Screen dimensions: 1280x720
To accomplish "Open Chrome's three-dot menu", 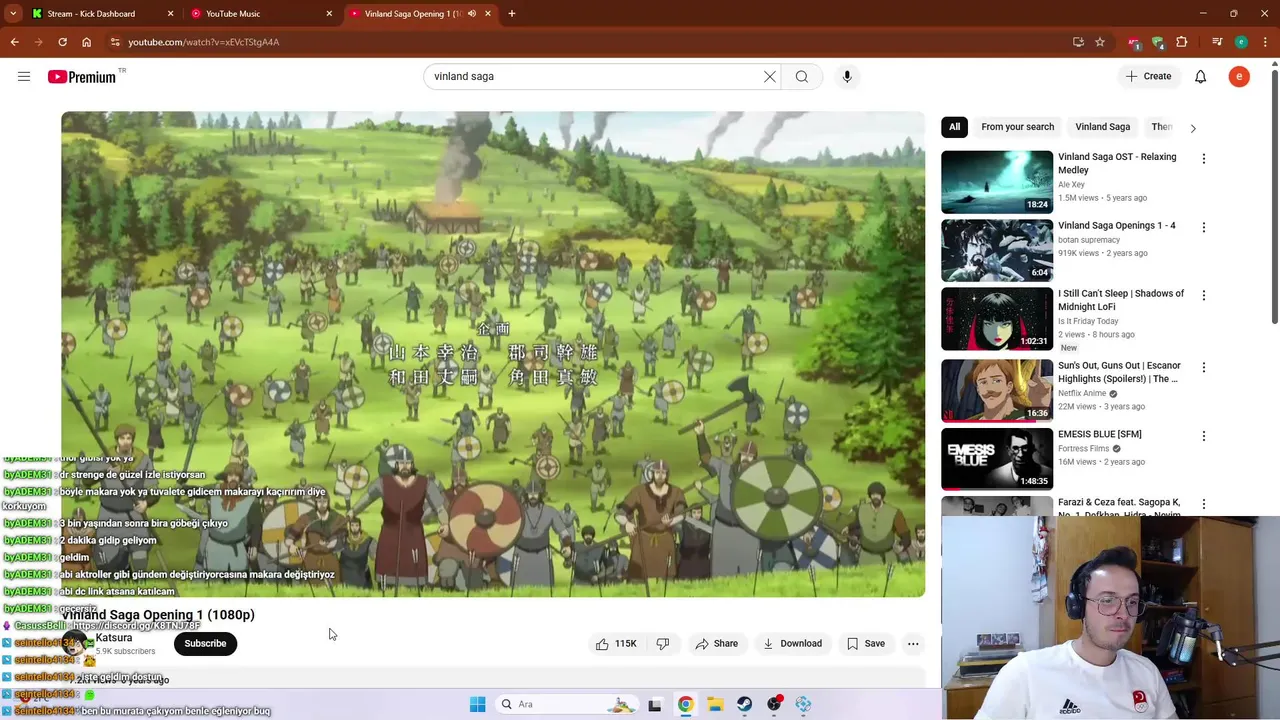I will pyautogui.click(x=1264, y=42).
